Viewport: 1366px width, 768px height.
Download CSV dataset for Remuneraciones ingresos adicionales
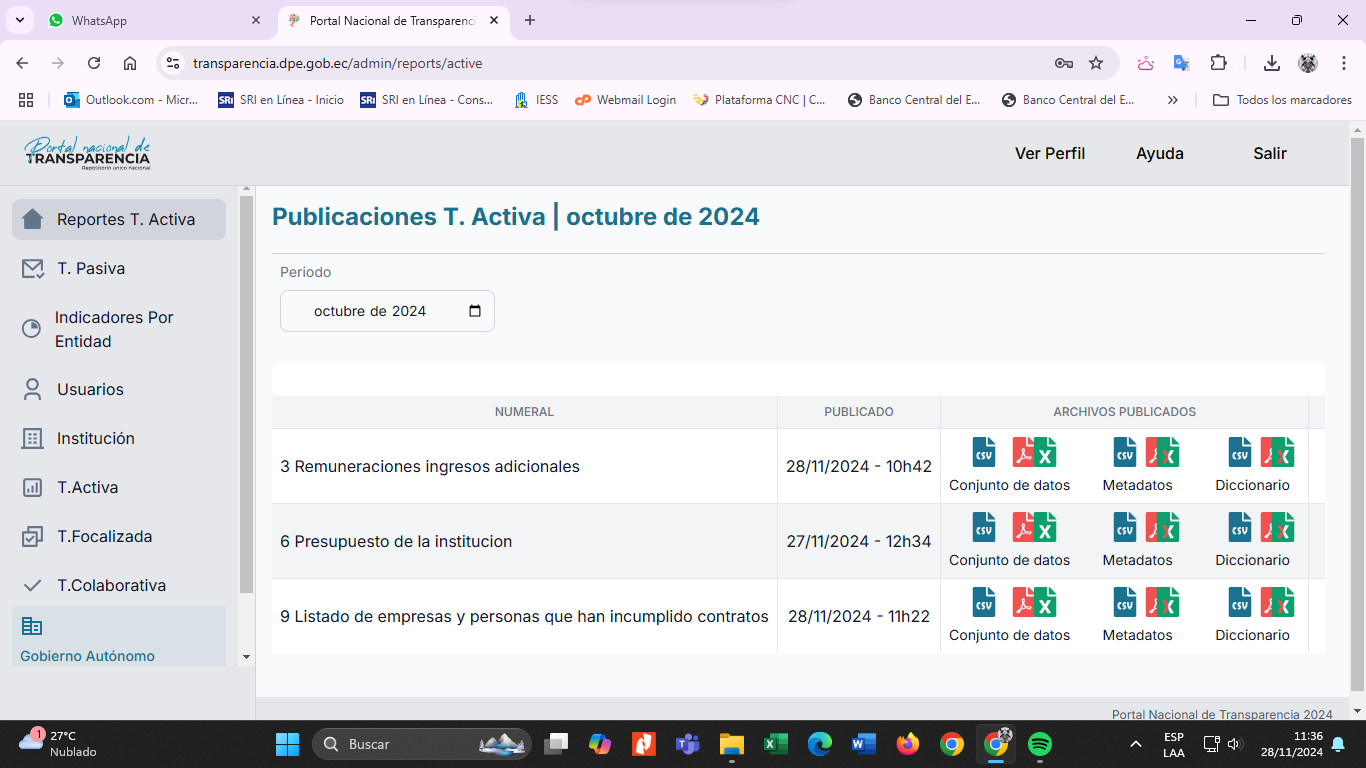[984, 453]
